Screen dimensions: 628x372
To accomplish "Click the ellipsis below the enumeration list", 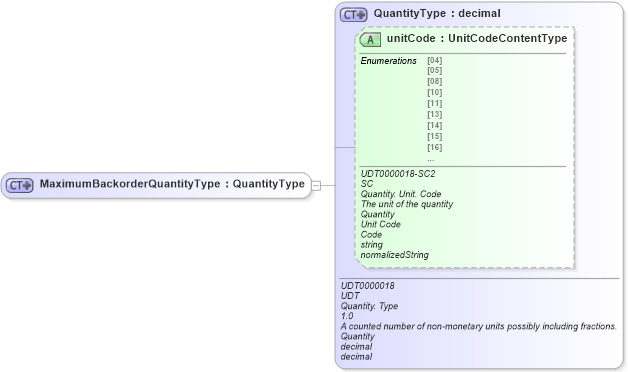I will click(x=431, y=159).
